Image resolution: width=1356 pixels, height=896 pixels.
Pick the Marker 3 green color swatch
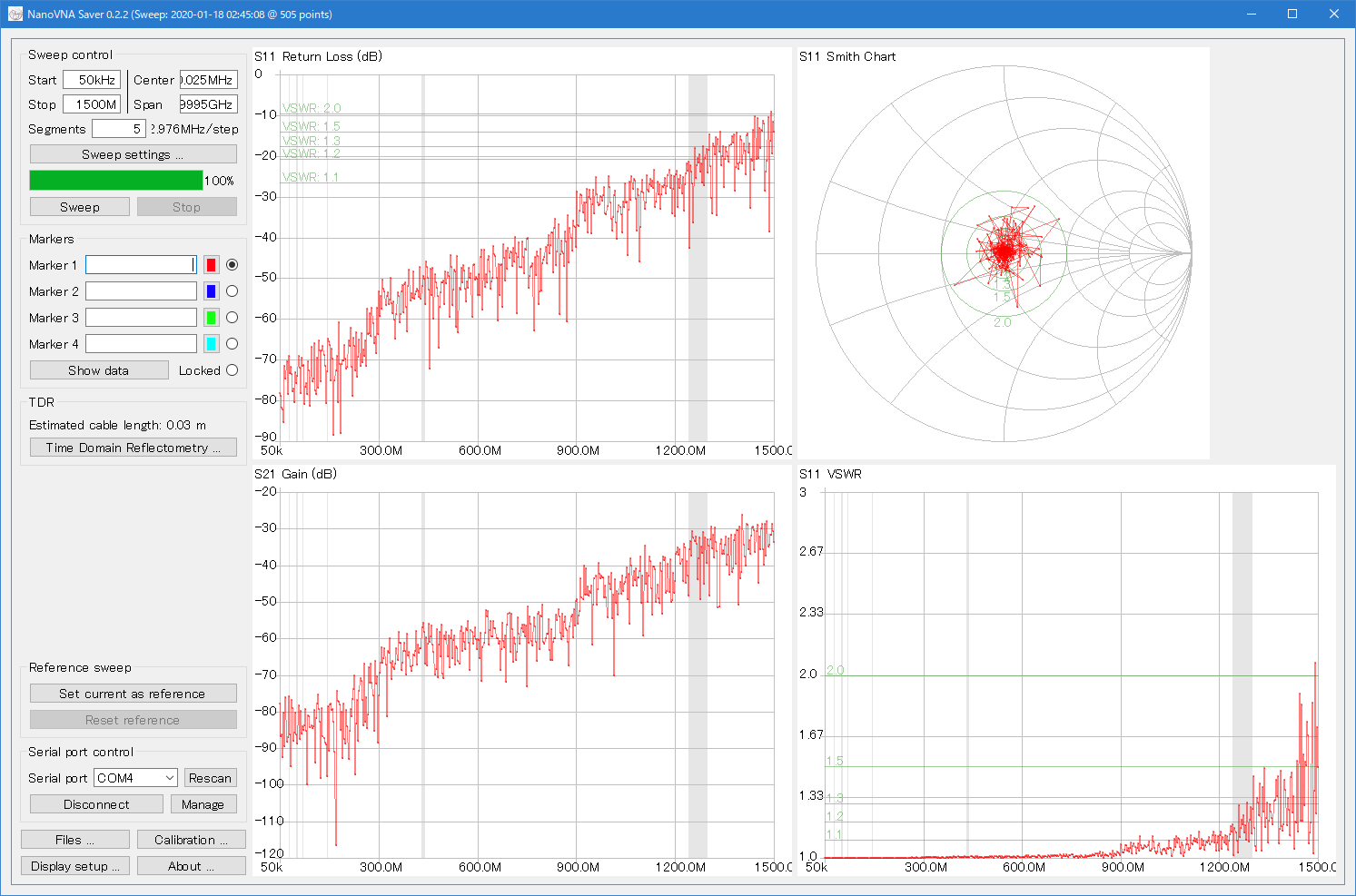(x=212, y=318)
